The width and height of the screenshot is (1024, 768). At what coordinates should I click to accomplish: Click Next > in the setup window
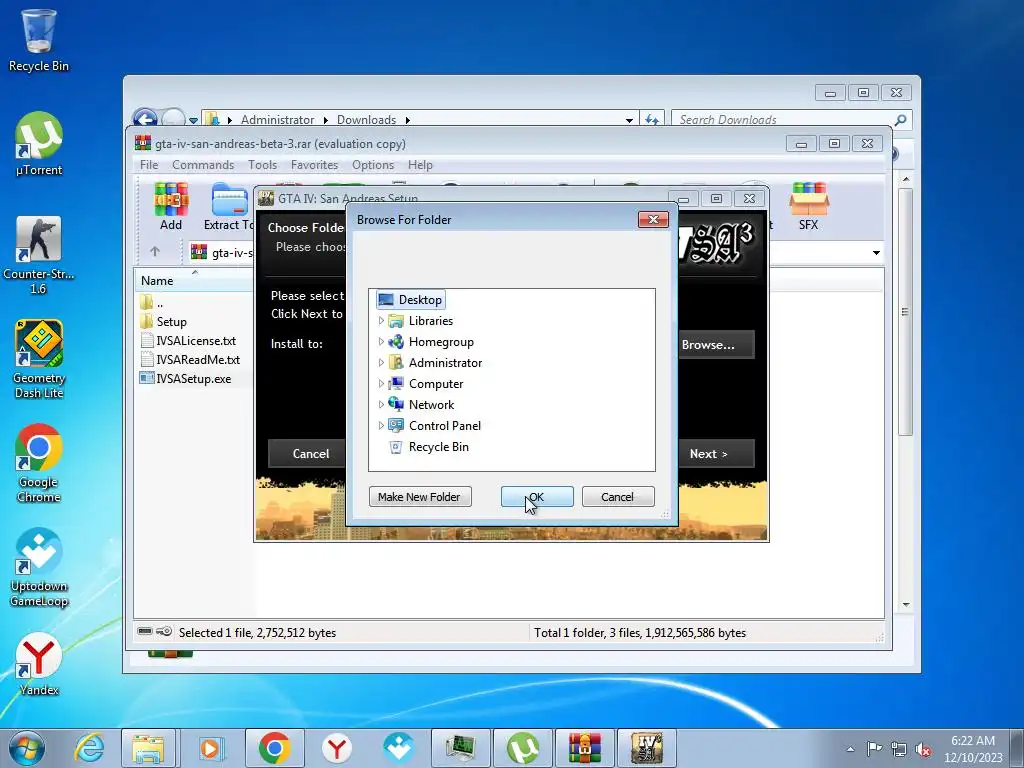coord(716,453)
